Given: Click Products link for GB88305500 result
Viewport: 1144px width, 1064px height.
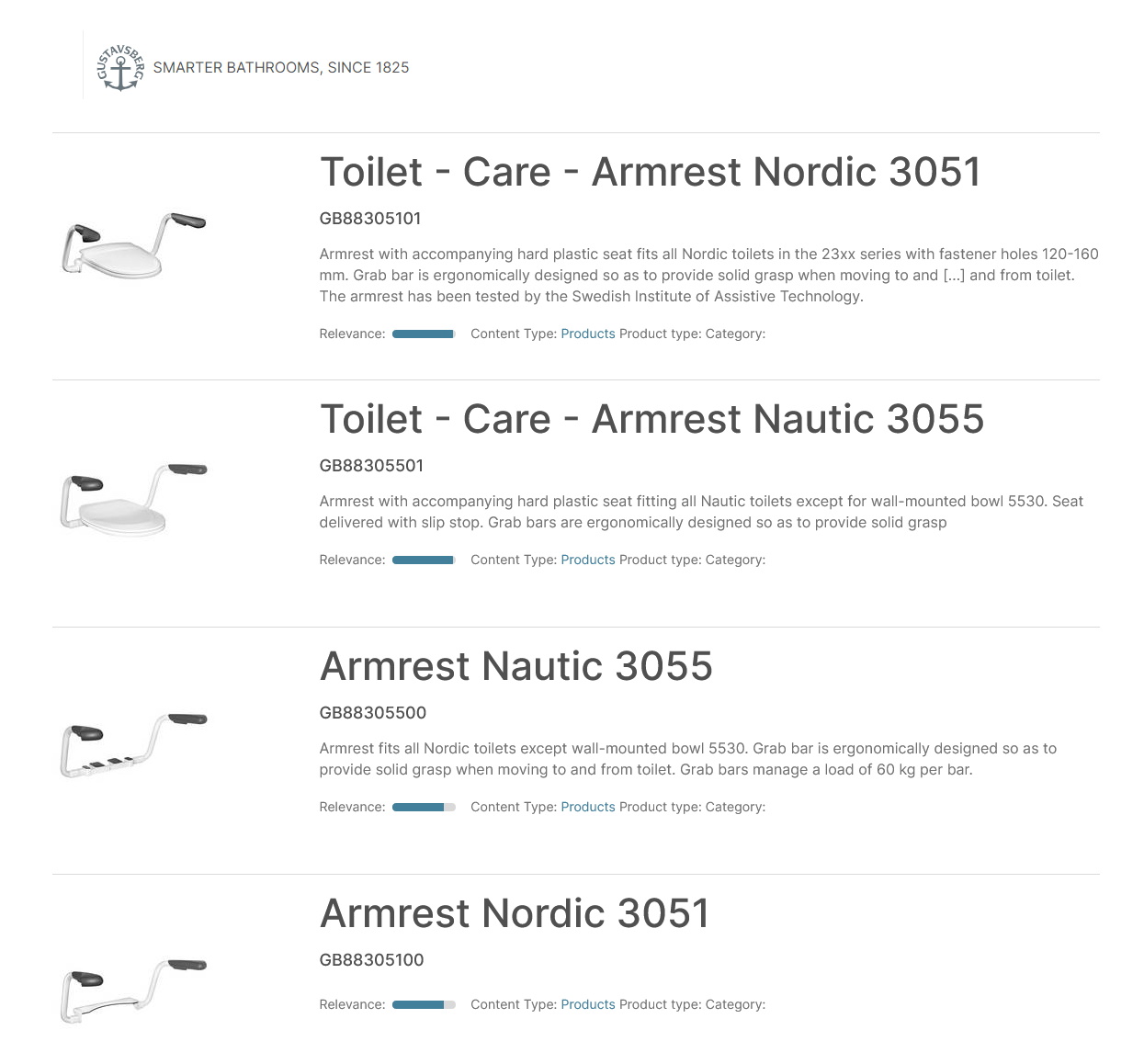Looking at the screenshot, I should [587, 807].
